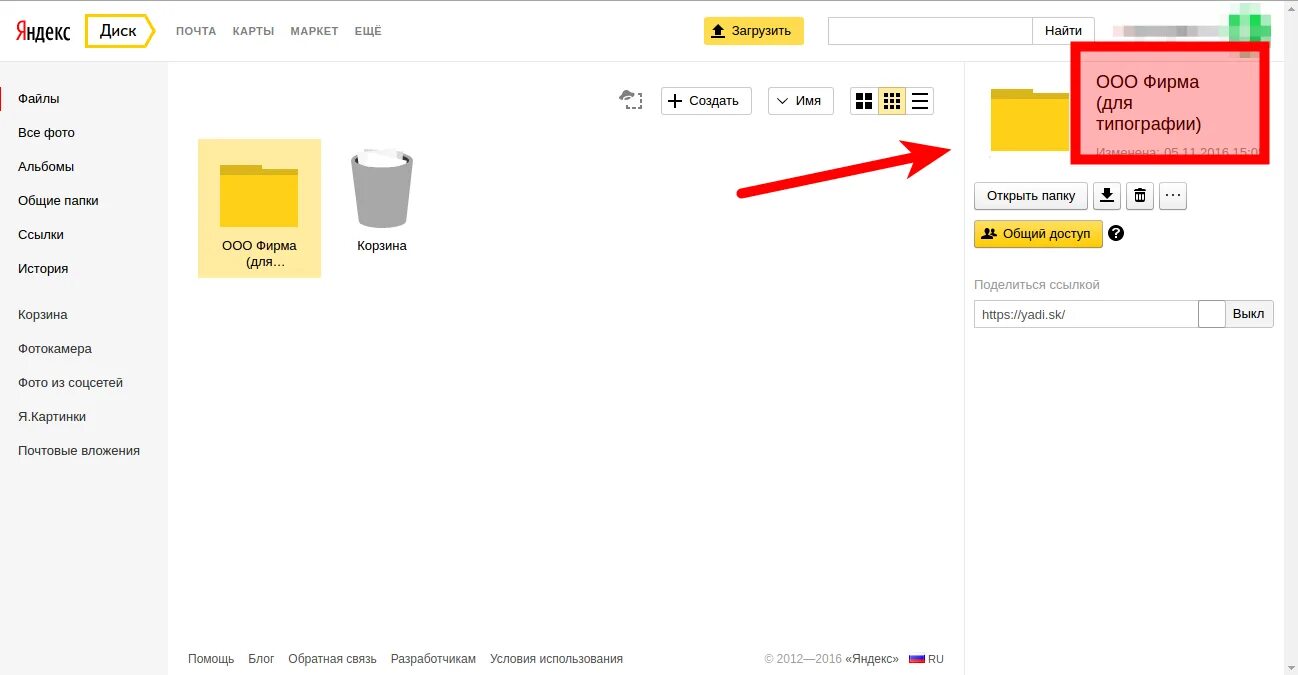Focus the search input field
The width and height of the screenshot is (1298, 675).
coord(930,31)
